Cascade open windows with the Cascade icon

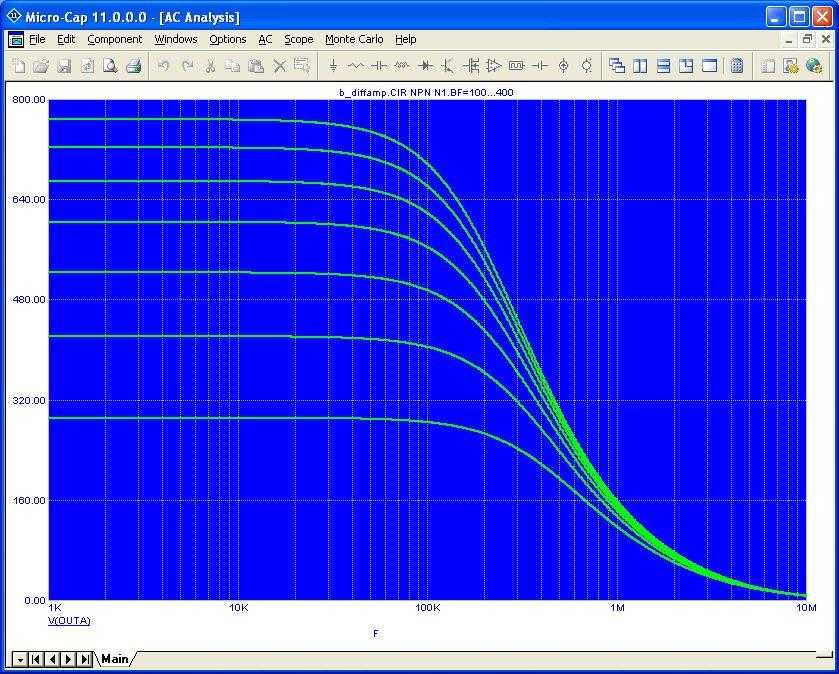pyautogui.click(x=617, y=65)
